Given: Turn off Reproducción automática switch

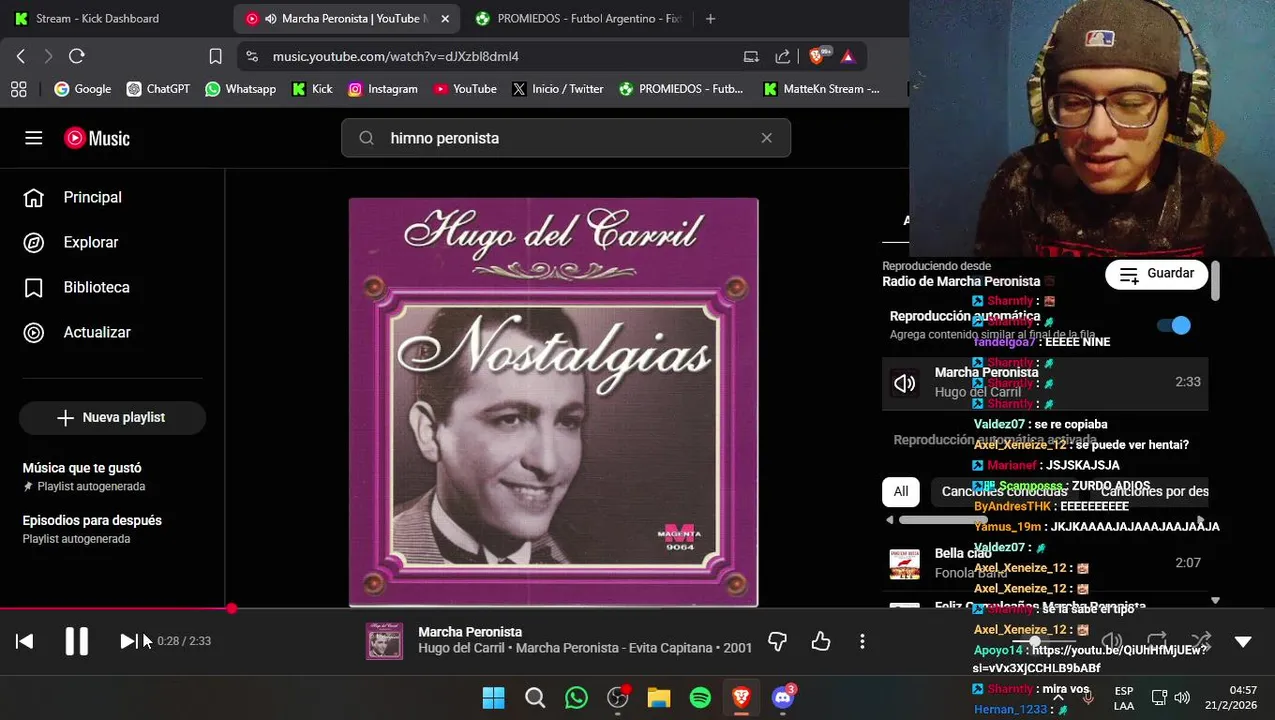Looking at the screenshot, I should [1174, 325].
